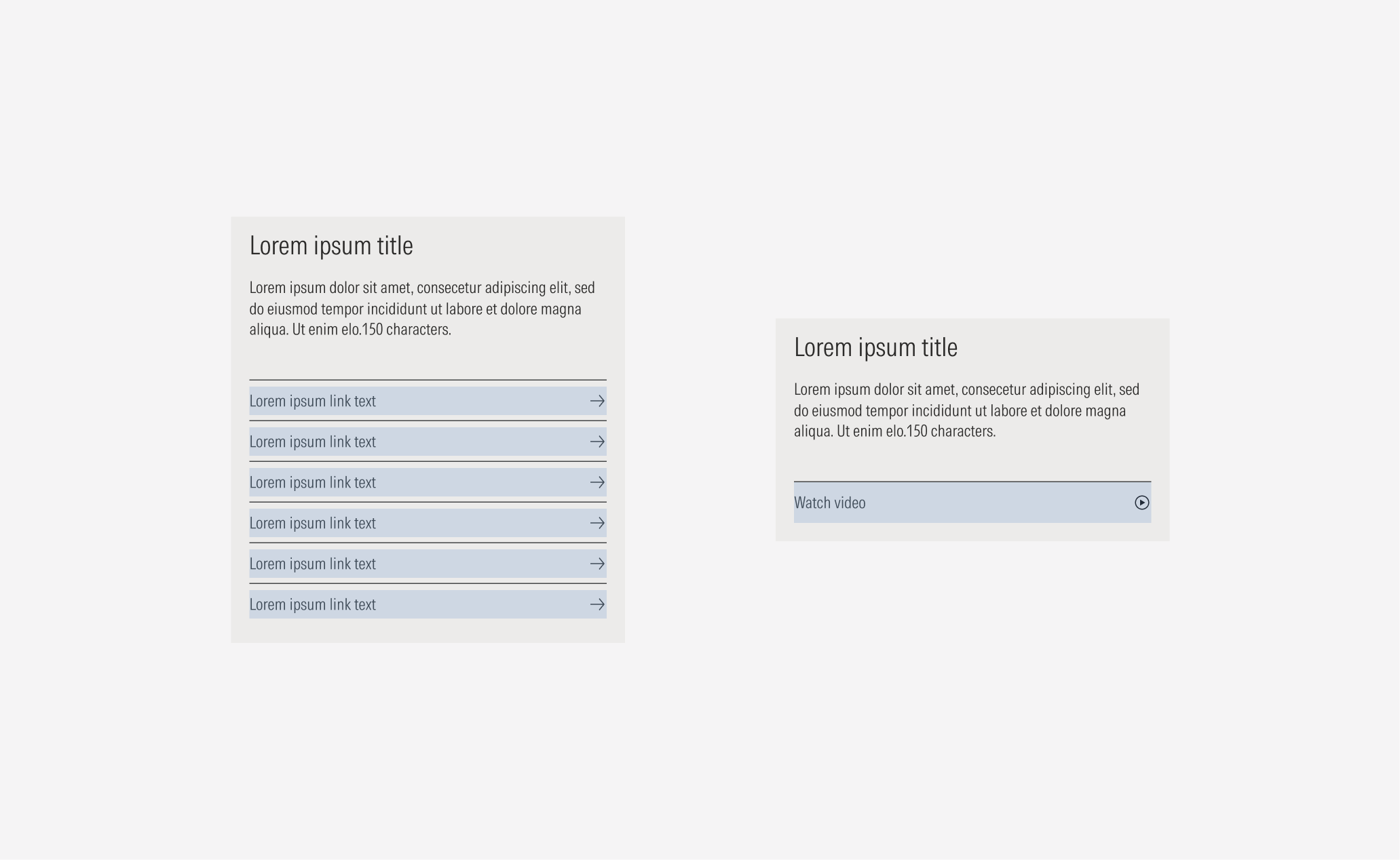
Task: Click the arrow icon on the fourth link row
Action: pyautogui.click(x=597, y=523)
